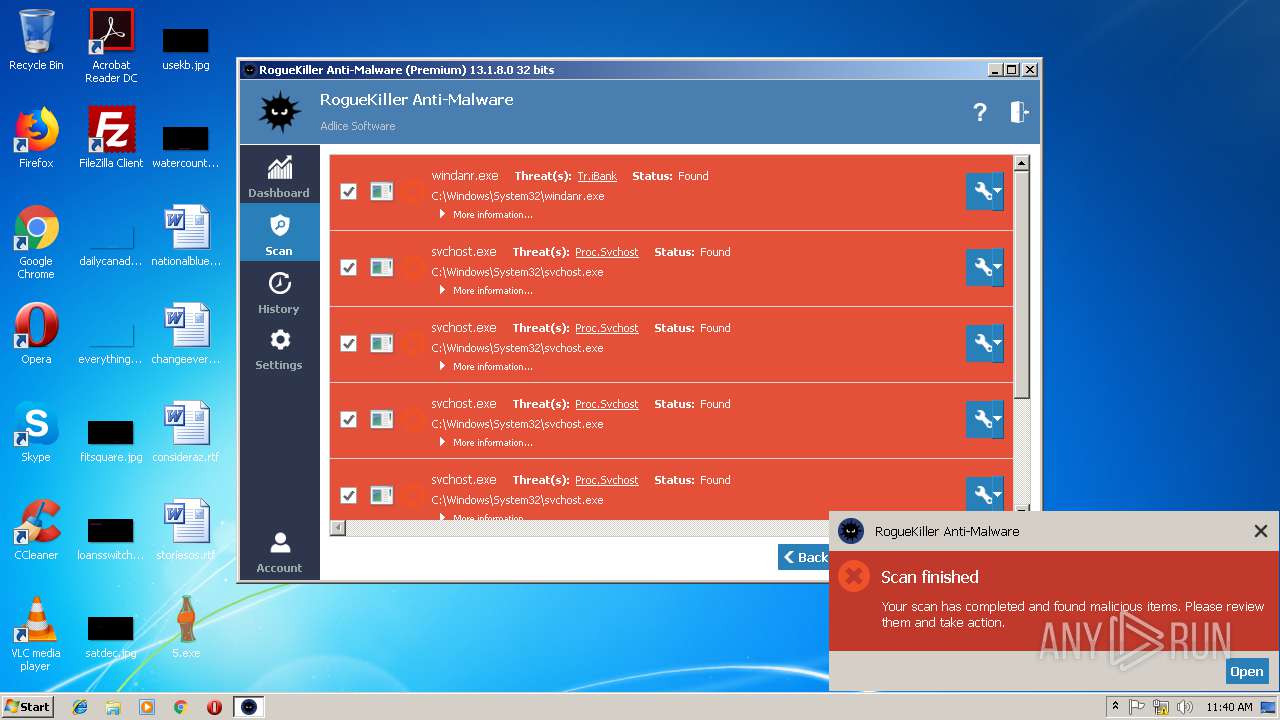Select the storiesos.rtf document icon
The width and height of the screenshot is (1280, 720).
186,530
